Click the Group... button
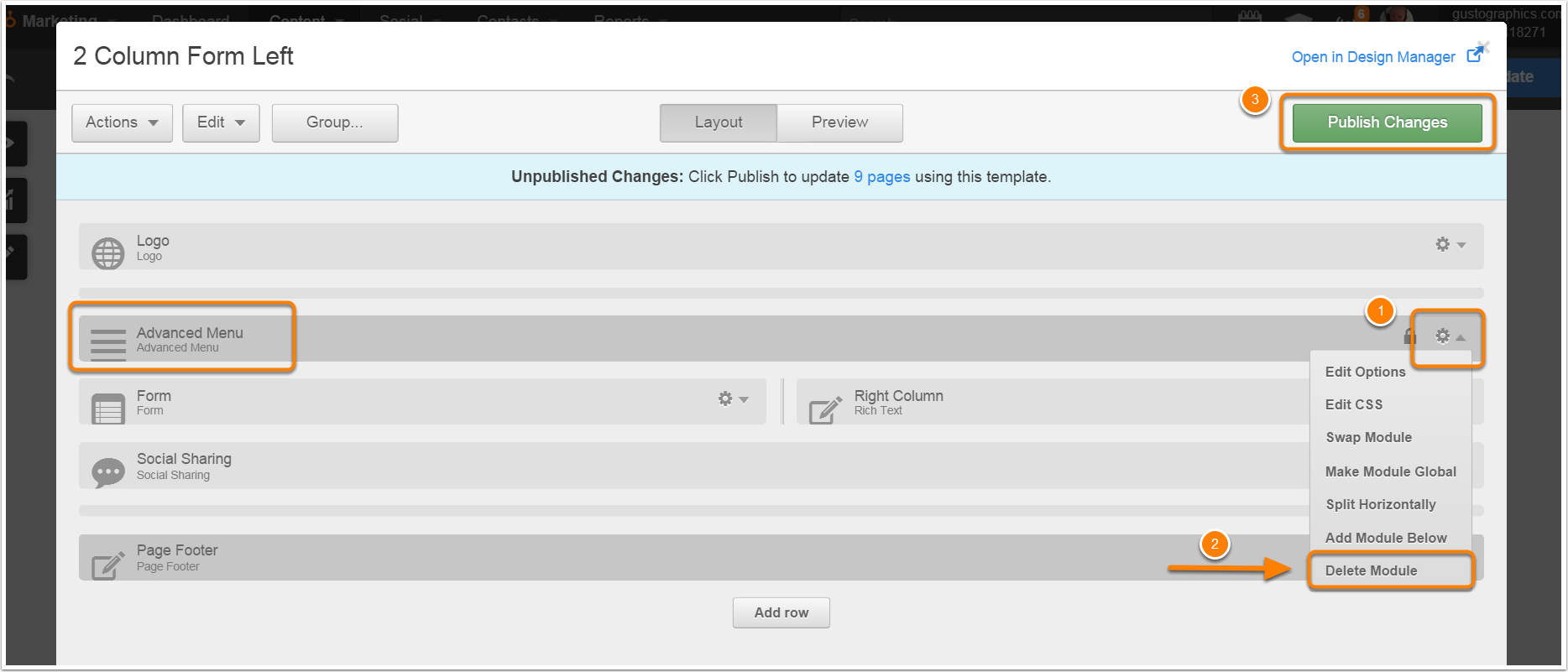The width and height of the screenshot is (1568, 672). point(335,122)
